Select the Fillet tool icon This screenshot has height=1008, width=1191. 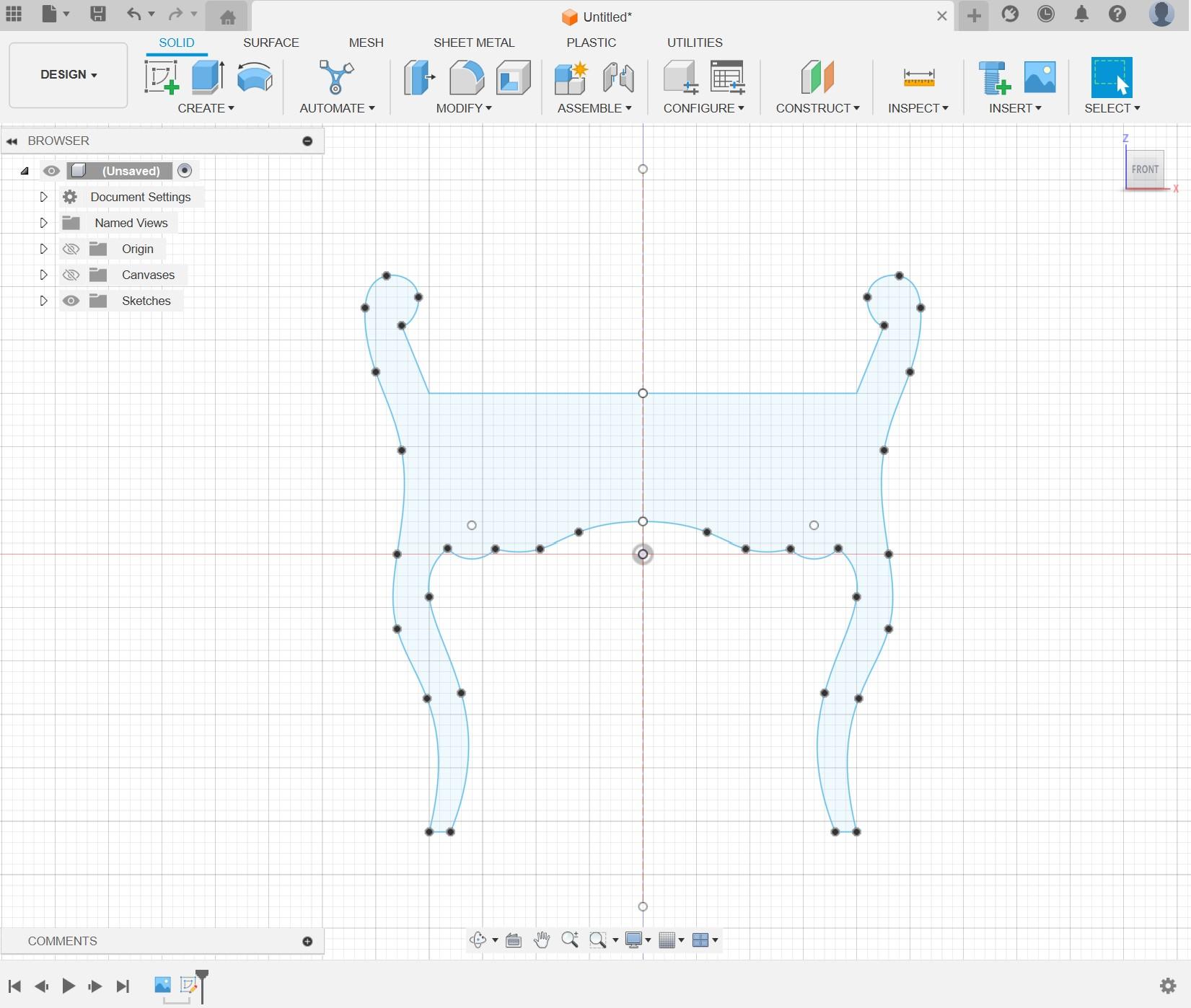pyautogui.click(x=467, y=77)
